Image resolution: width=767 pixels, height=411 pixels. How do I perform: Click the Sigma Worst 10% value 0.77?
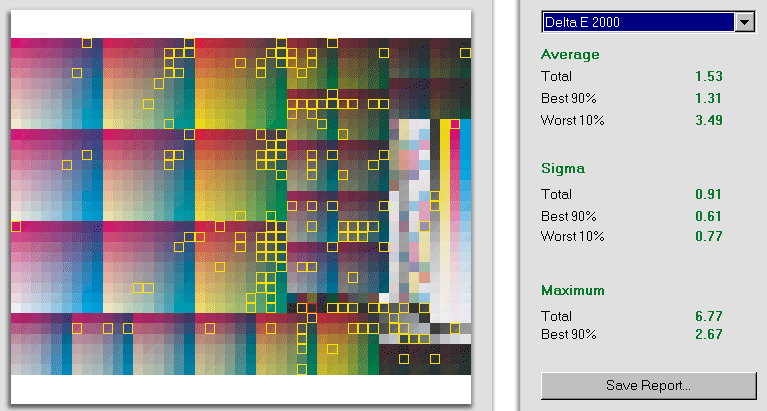pyautogui.click(x=708, y=236)
